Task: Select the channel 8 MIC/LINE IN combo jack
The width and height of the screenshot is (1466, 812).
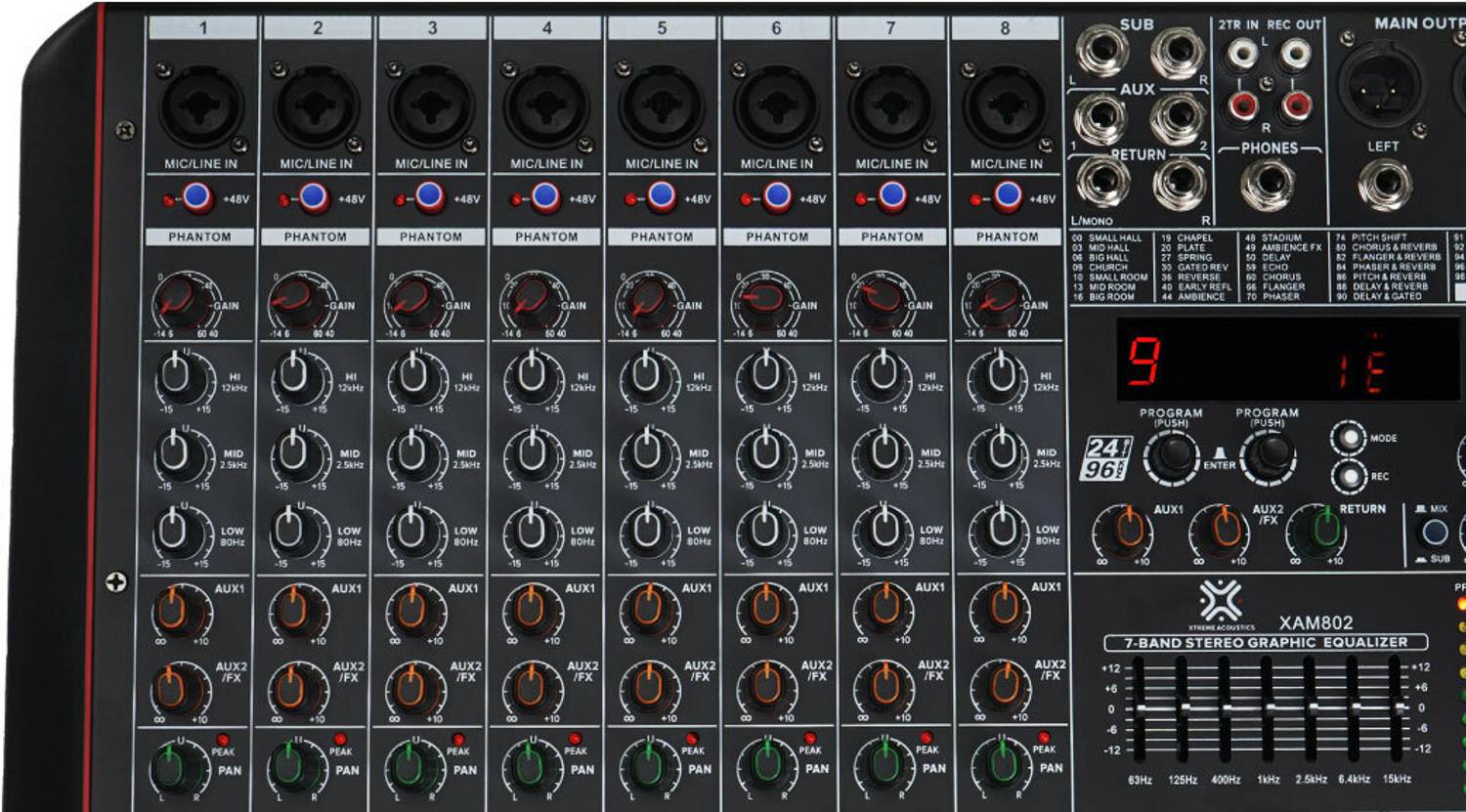Action: click(1006, 106)
